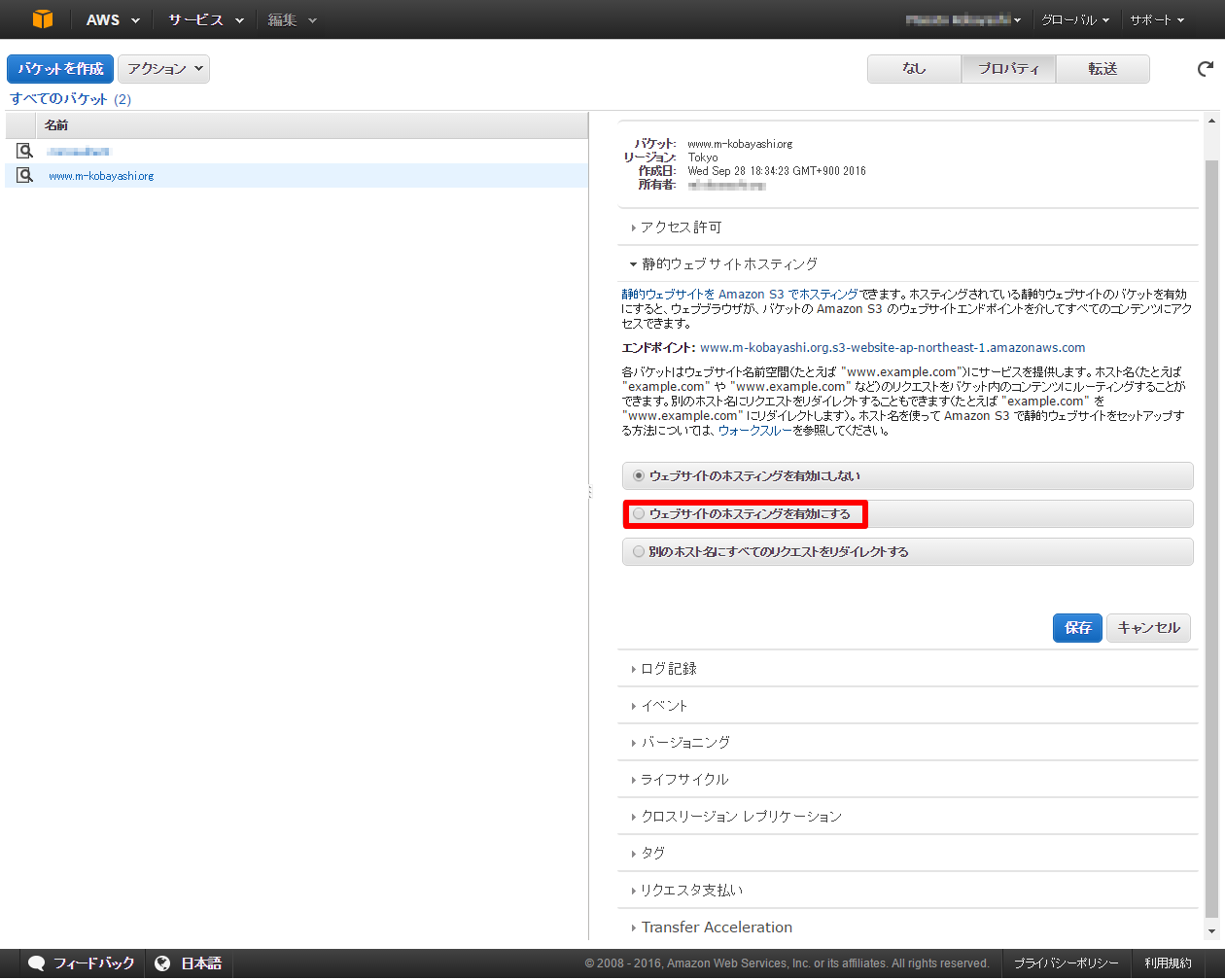
Task: Select 'ウェブサイトのホスティングを有効にしない' radio option
Action: point(639,476)
